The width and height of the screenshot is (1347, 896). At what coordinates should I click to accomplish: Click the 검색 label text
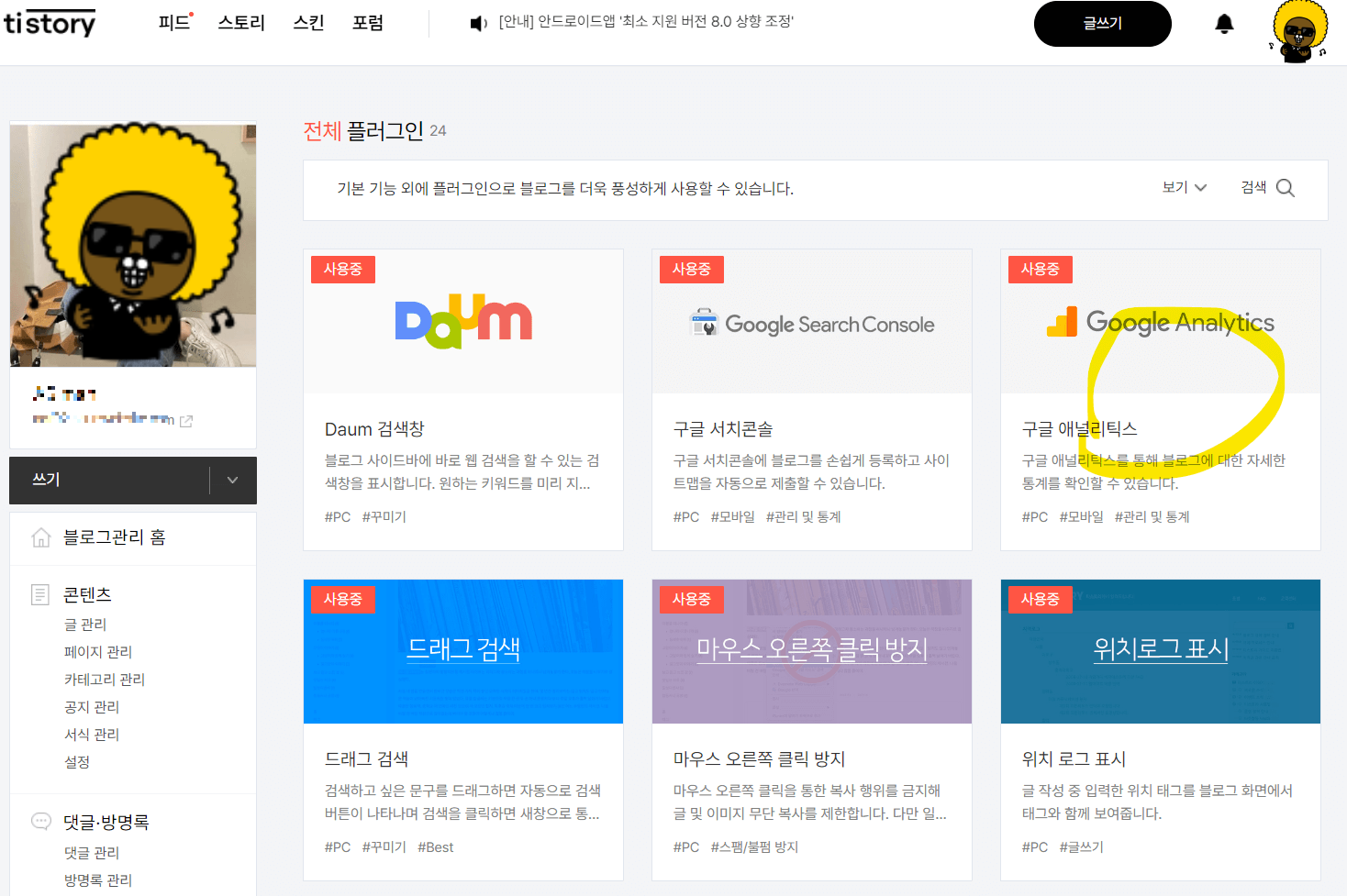click(x=1253, y=187)
